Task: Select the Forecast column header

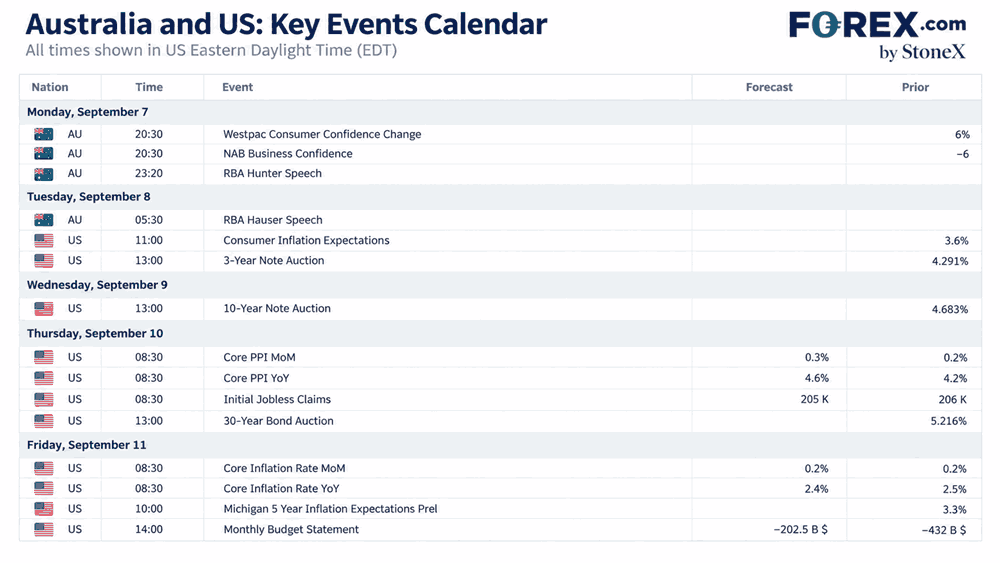Action: [769, 87]
